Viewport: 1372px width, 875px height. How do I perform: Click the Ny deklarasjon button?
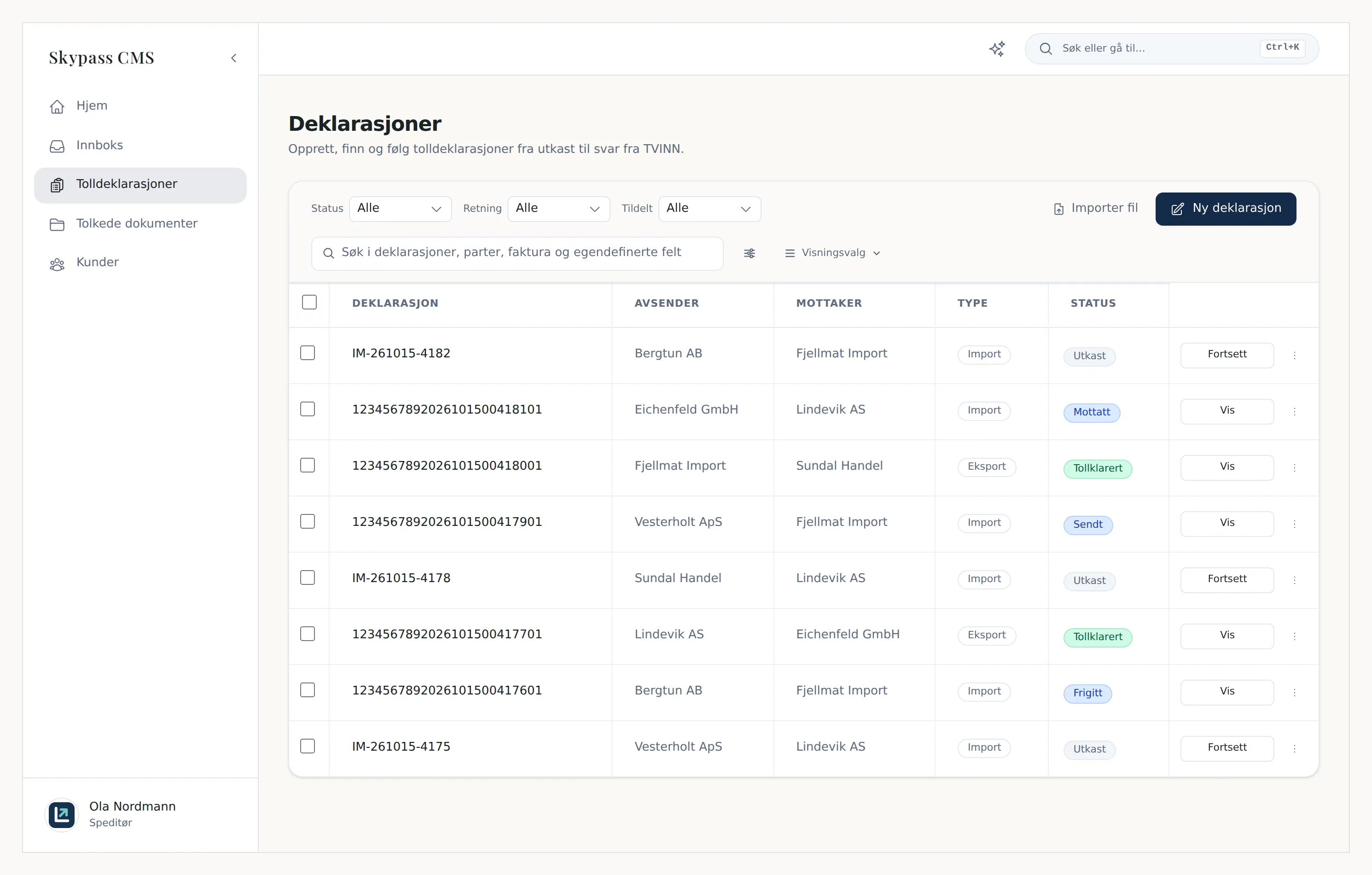[1226, 209]
